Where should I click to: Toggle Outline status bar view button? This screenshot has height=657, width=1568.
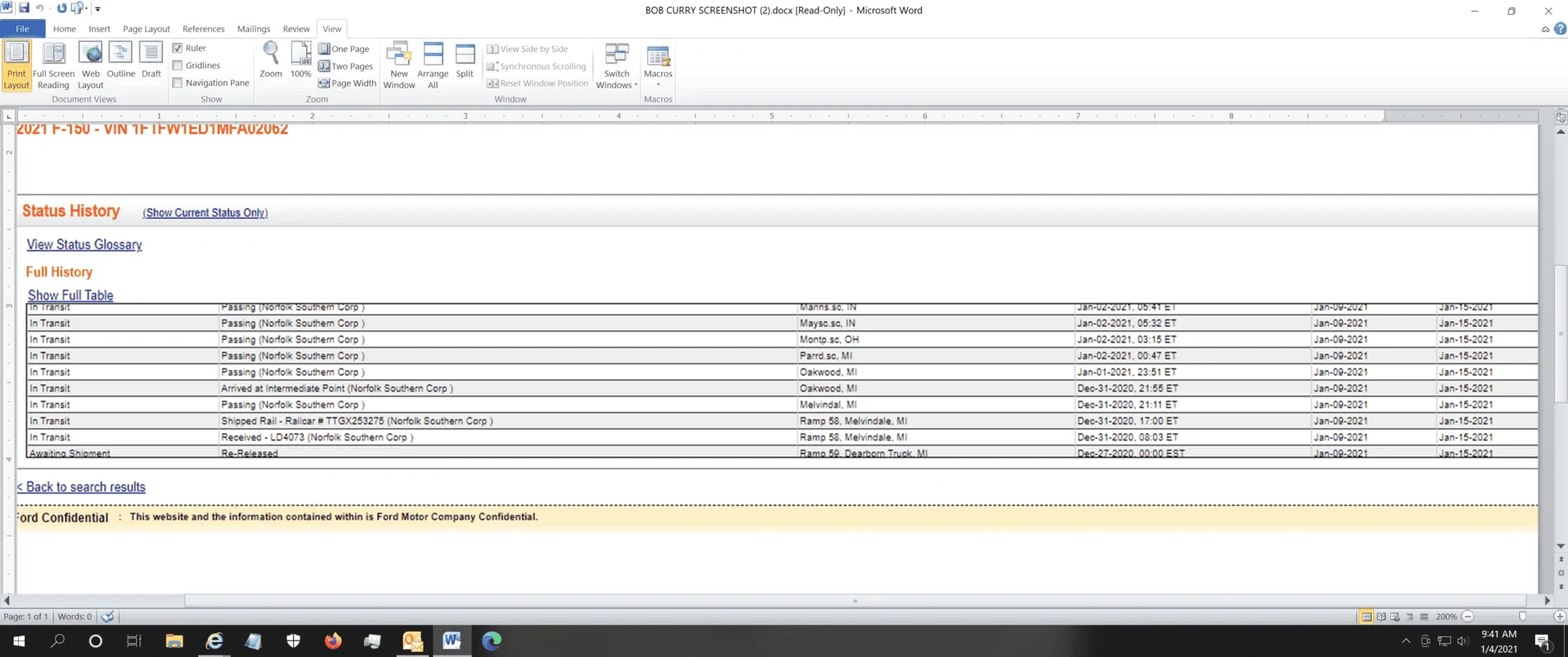tap(1410, 617)
